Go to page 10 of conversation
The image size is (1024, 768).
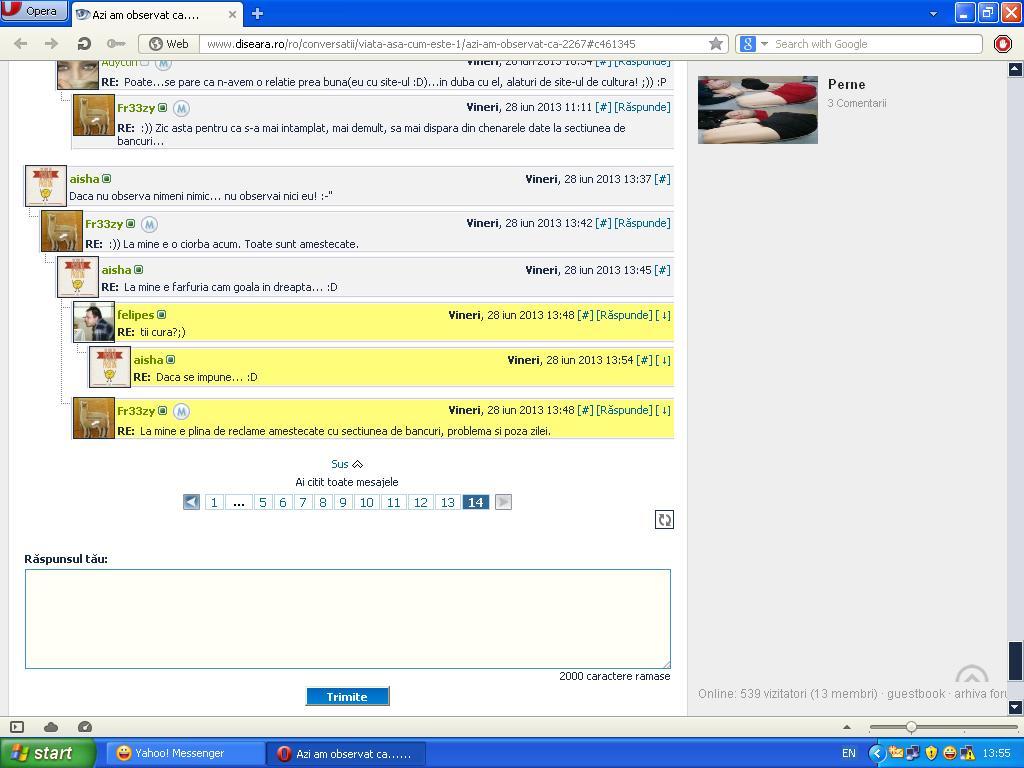pos(366,502)
